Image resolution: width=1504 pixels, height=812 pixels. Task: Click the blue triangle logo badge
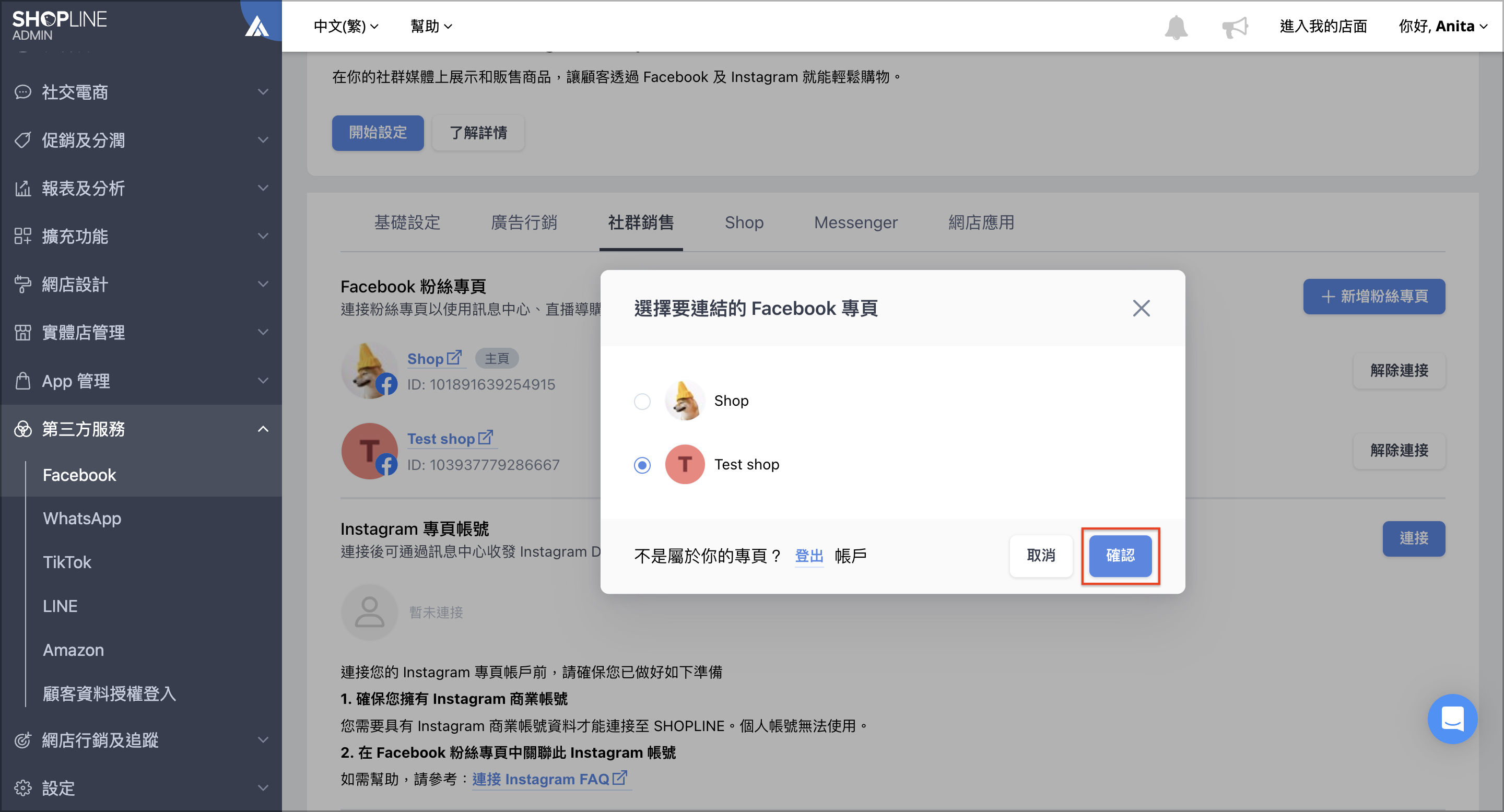(257, 26)
